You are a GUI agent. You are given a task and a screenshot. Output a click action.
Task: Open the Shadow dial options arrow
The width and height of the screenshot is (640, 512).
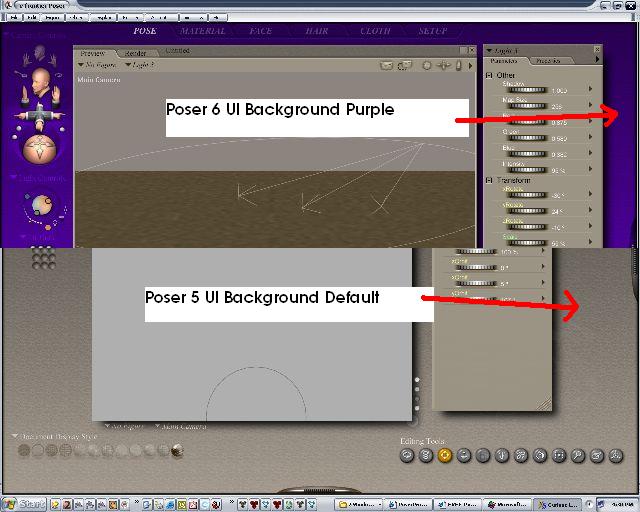click(590, 89)
